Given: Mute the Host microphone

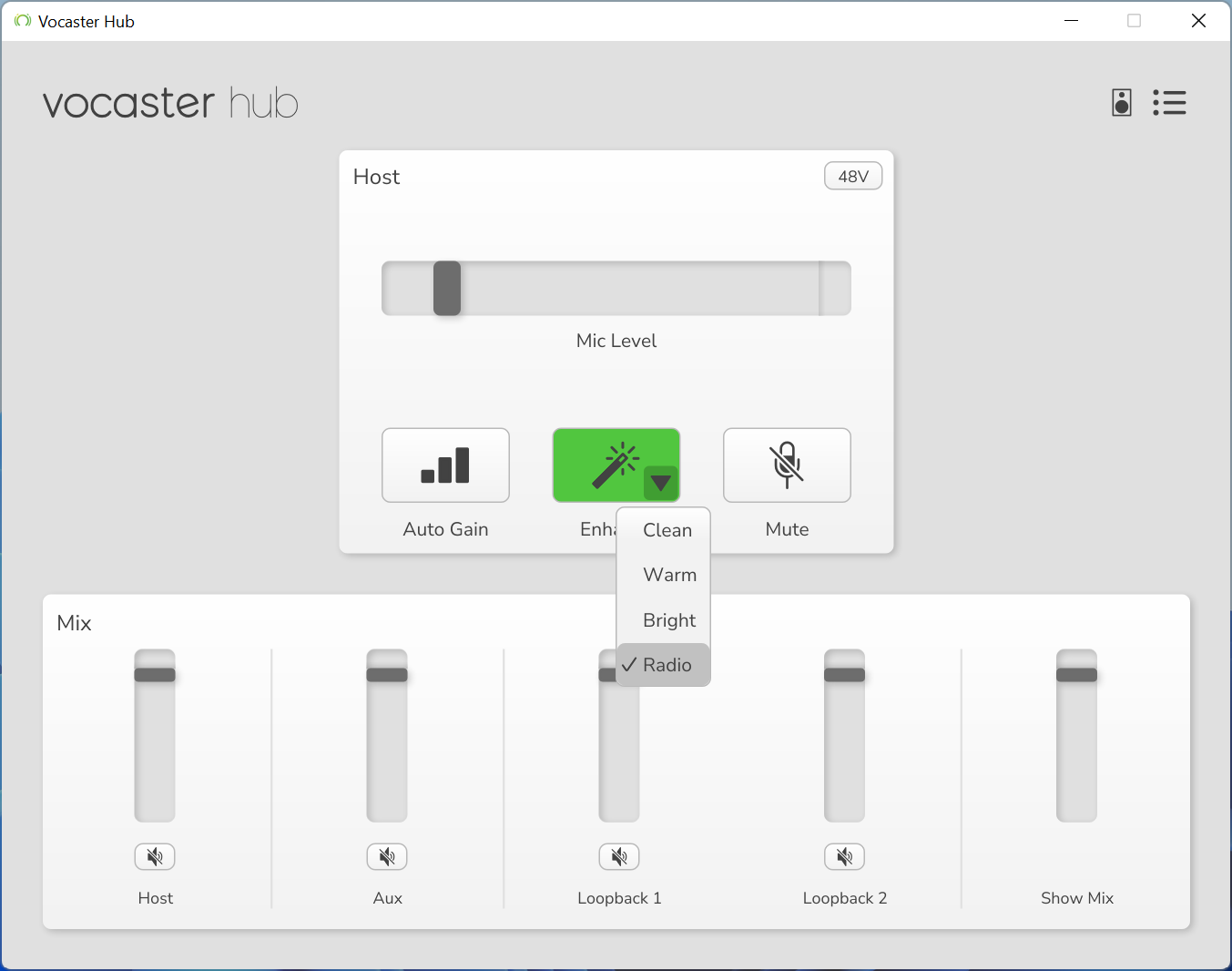Looking at the screenshot, I should 787,465.
